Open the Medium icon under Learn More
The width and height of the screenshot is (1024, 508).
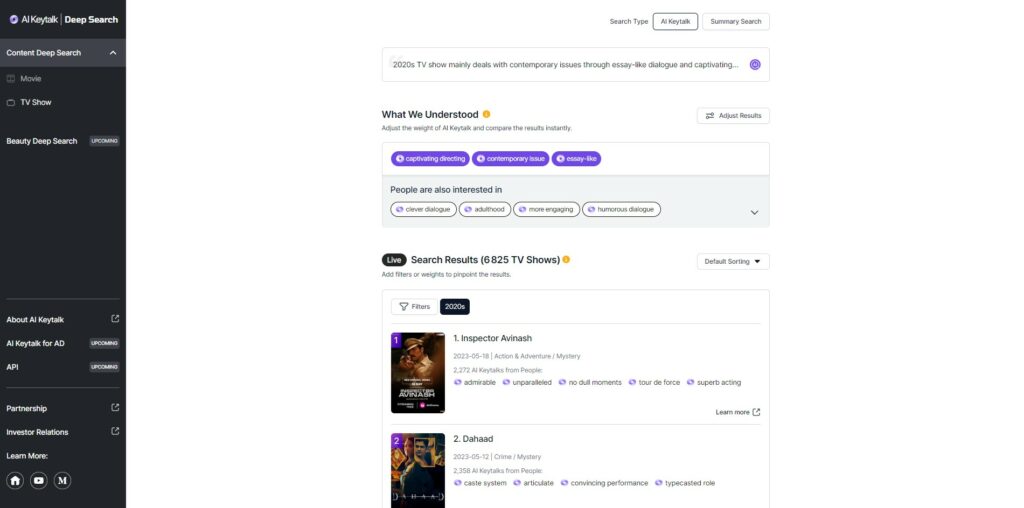[63, 481]
